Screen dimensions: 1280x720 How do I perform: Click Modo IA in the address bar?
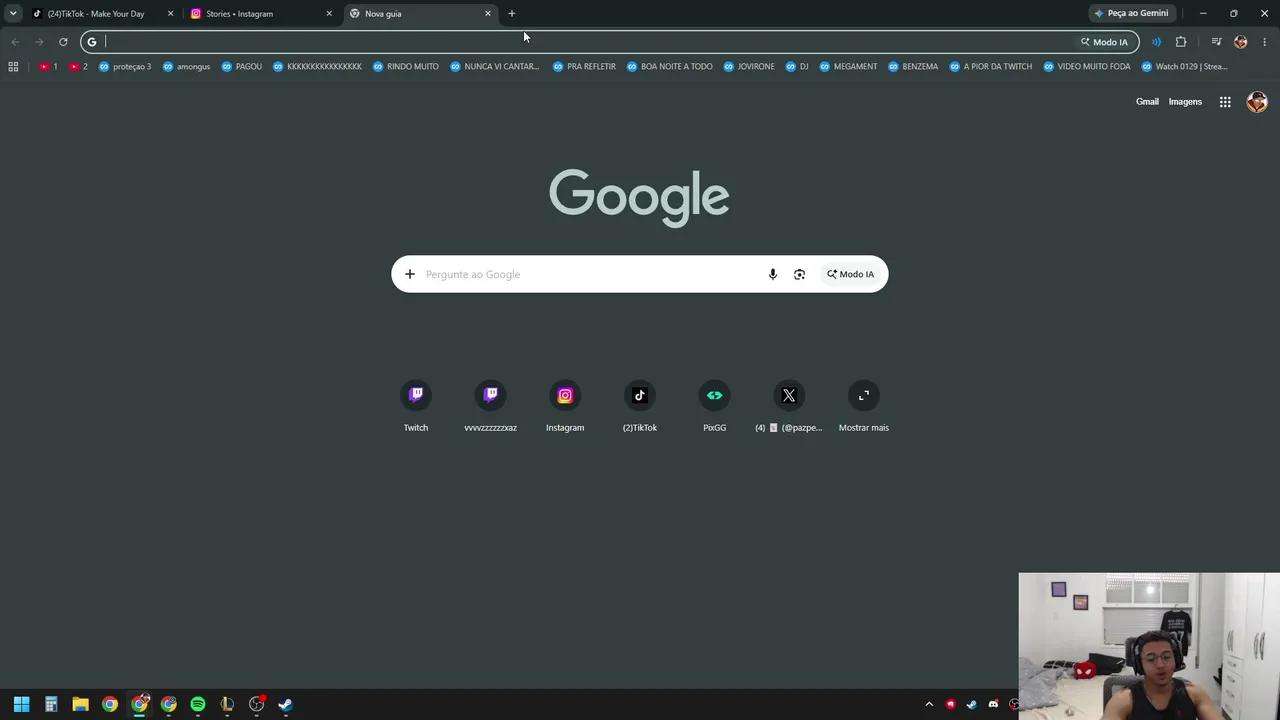point(1104,42)
